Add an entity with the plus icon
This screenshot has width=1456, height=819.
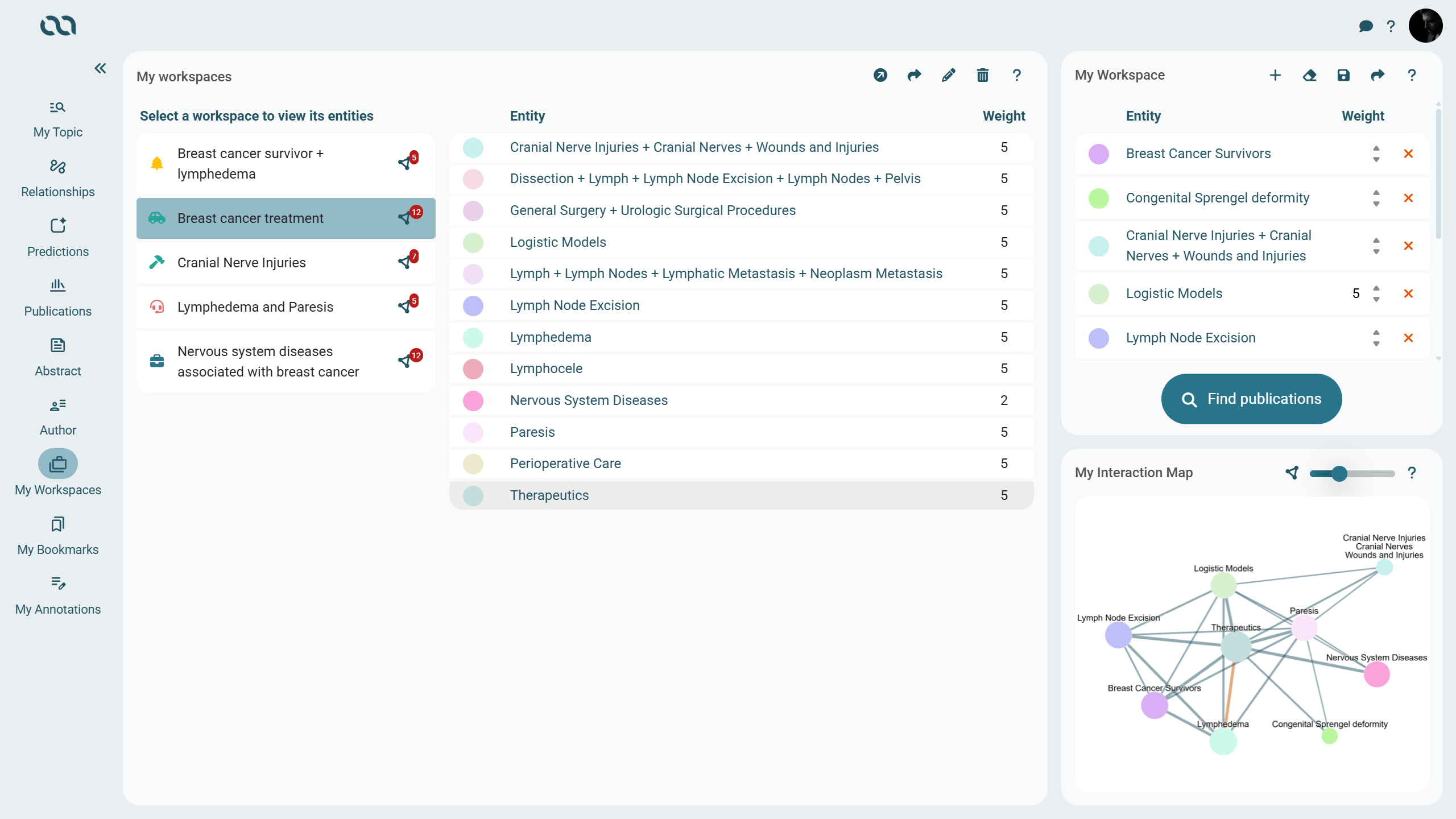tap(1275, 75)
